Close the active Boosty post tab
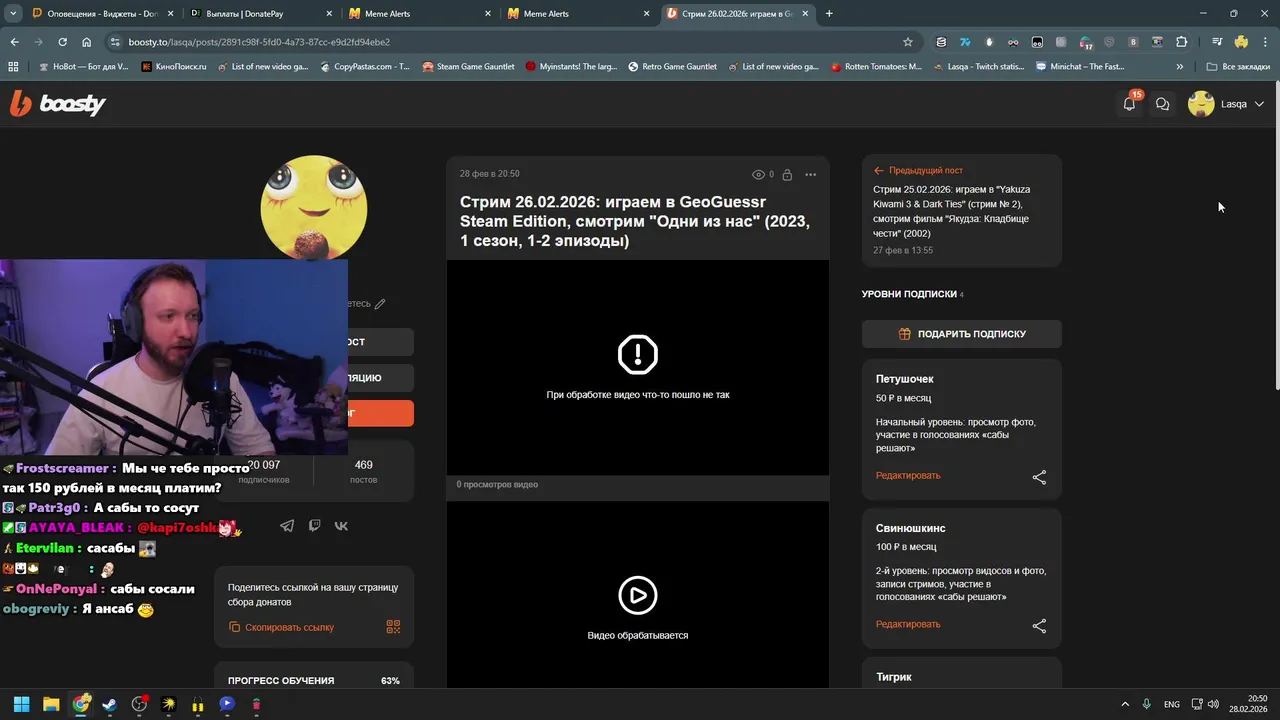This screenshot has height=720, width=1280. point(806,14)
